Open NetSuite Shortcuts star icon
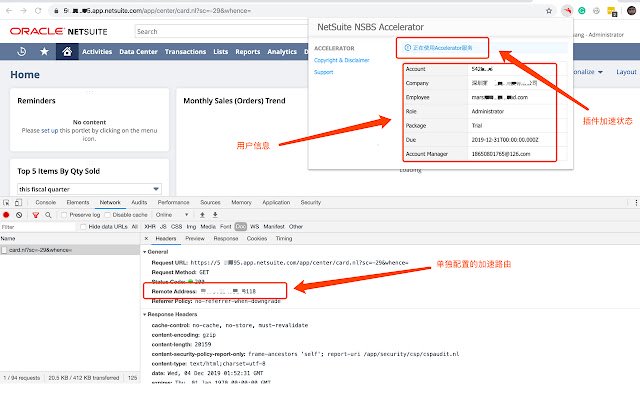 [44, 51]
